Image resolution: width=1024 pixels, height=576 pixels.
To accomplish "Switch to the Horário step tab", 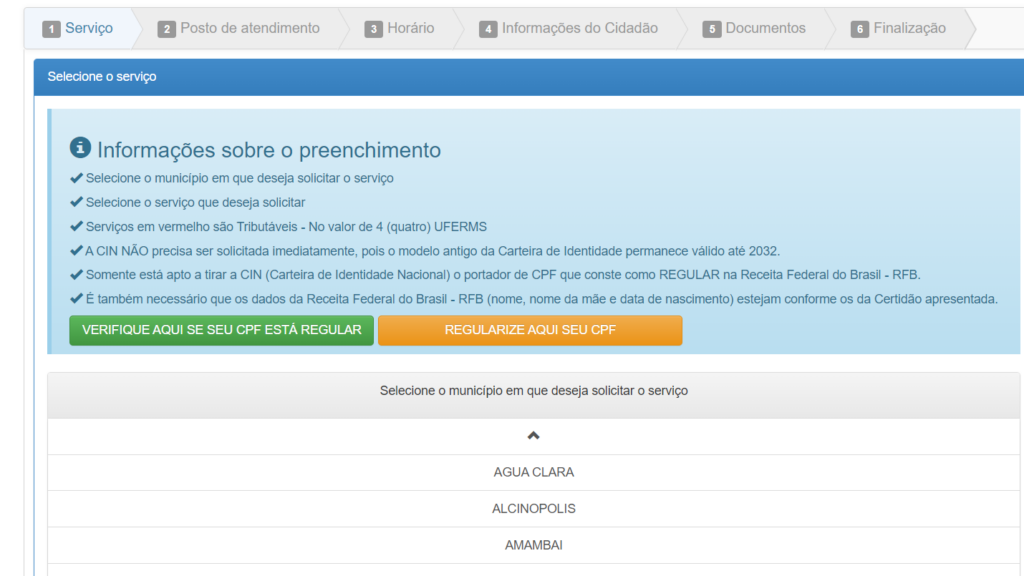I will tap(400, 28).
